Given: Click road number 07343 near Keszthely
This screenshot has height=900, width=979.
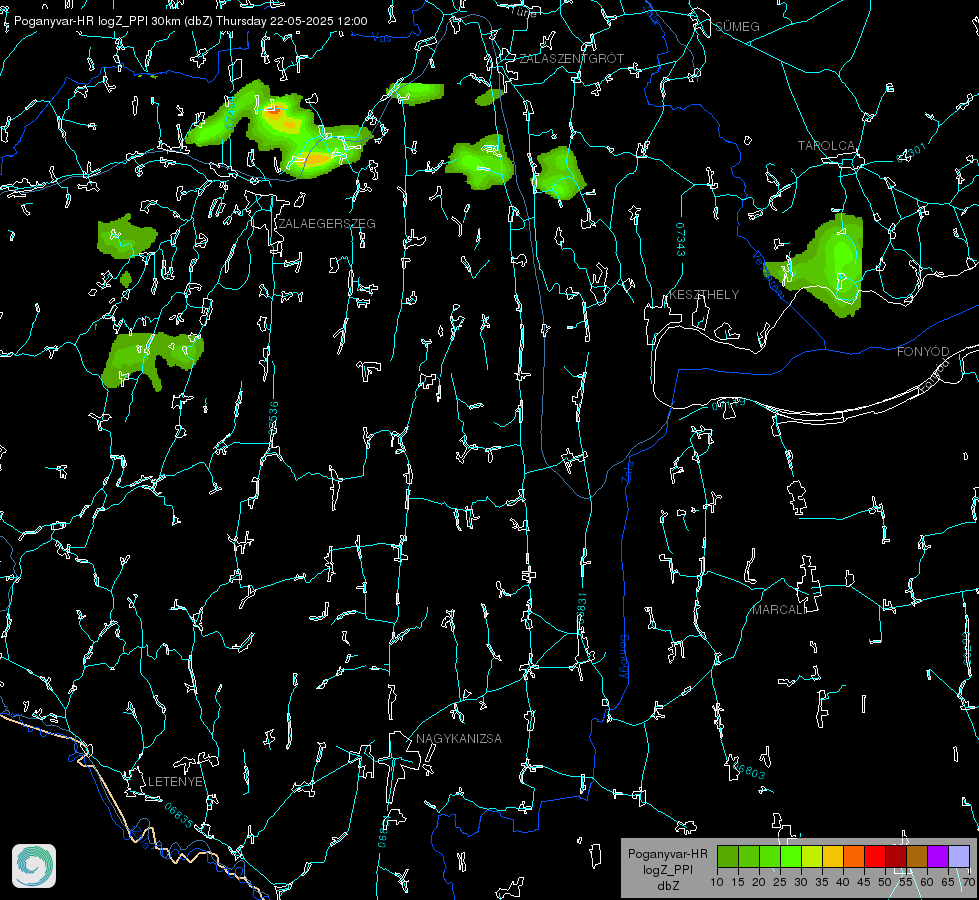Looking at the screenshot, I should [680, 239].
